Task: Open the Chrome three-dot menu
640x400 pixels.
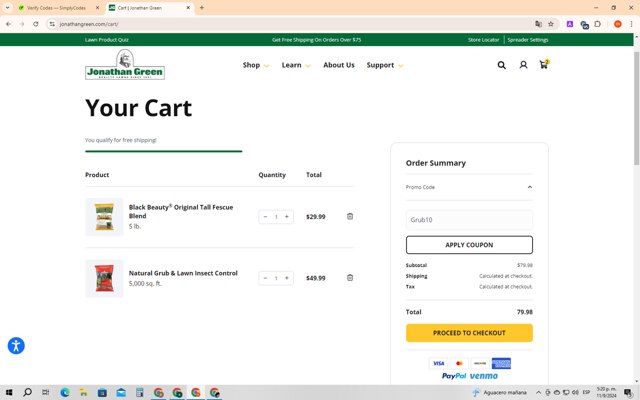Action: [631, 24]
